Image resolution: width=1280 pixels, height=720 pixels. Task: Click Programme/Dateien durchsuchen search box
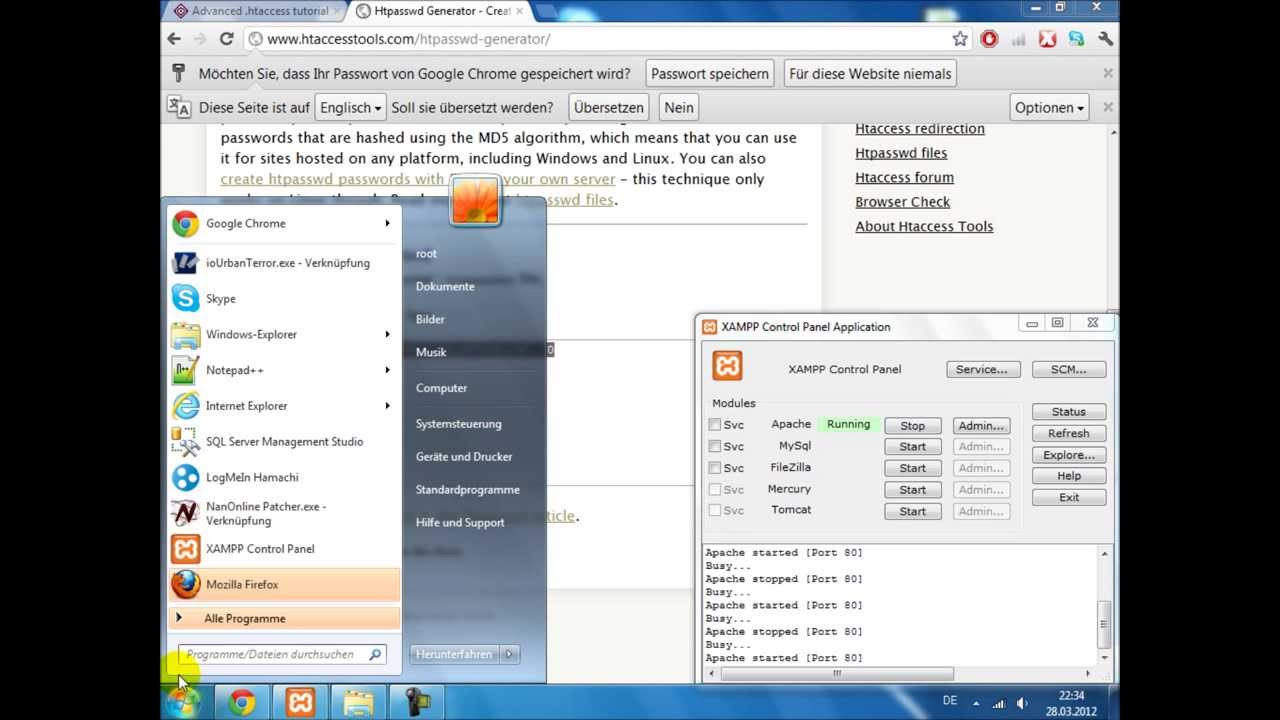tap(281, 654)
